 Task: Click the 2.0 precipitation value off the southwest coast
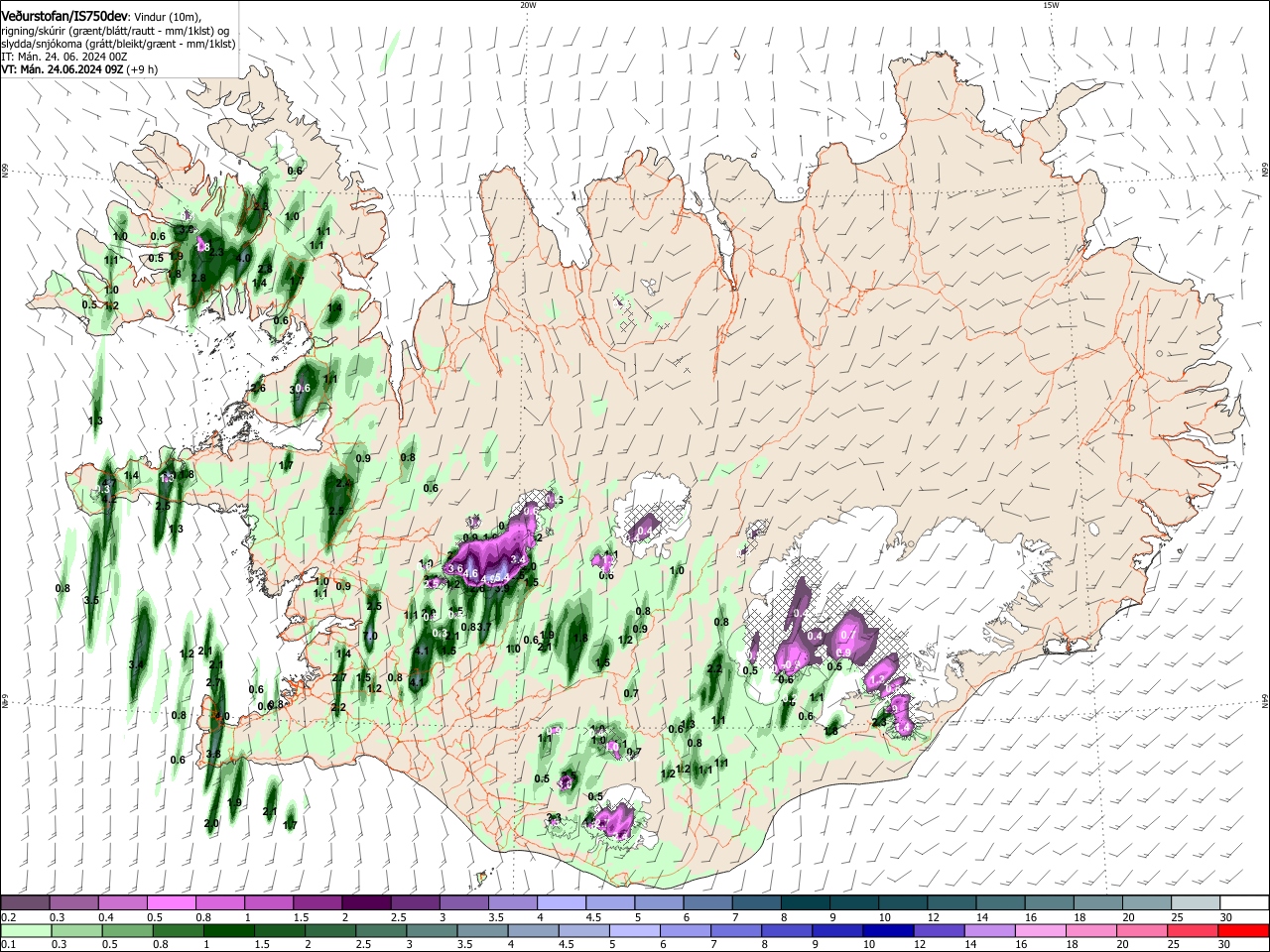coord(211,824)
